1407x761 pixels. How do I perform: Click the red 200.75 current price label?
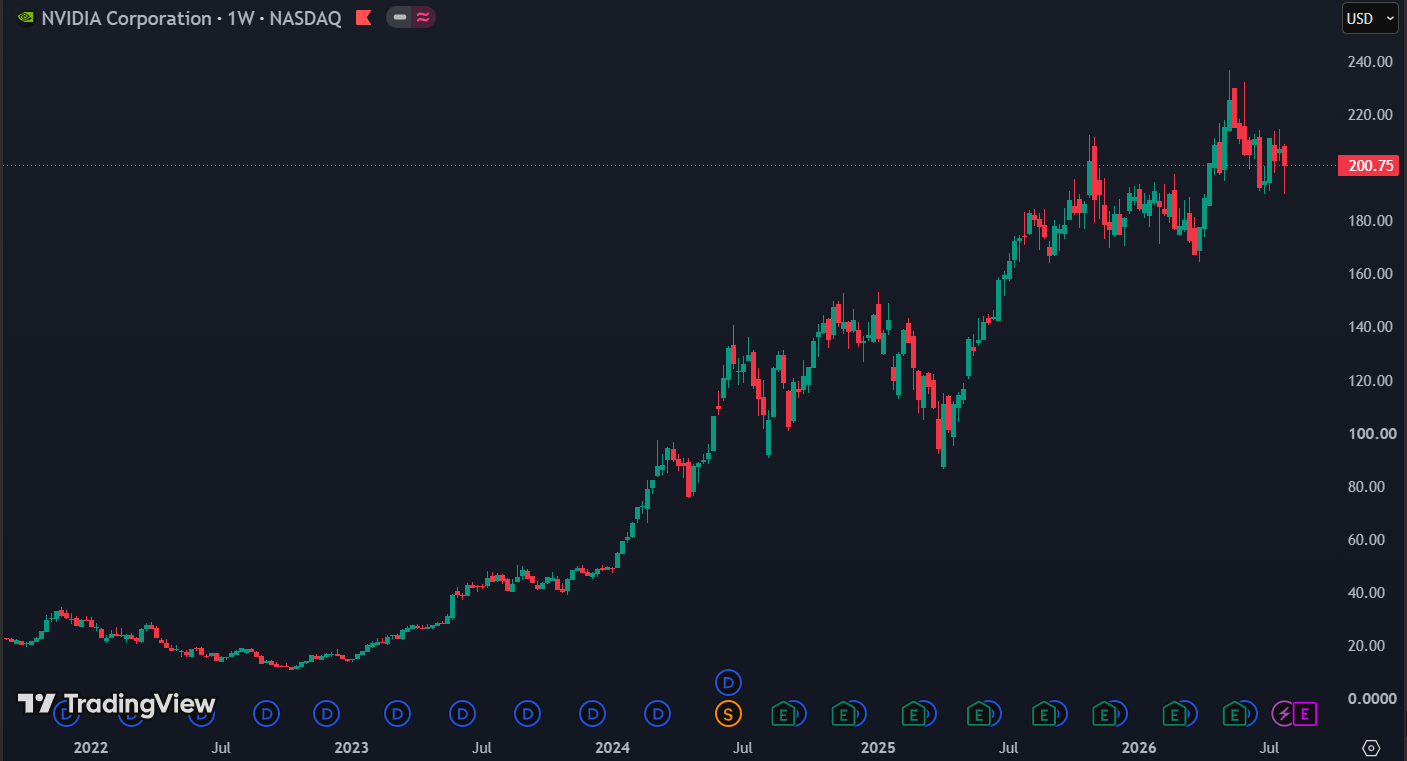[x=1367, y=166]
